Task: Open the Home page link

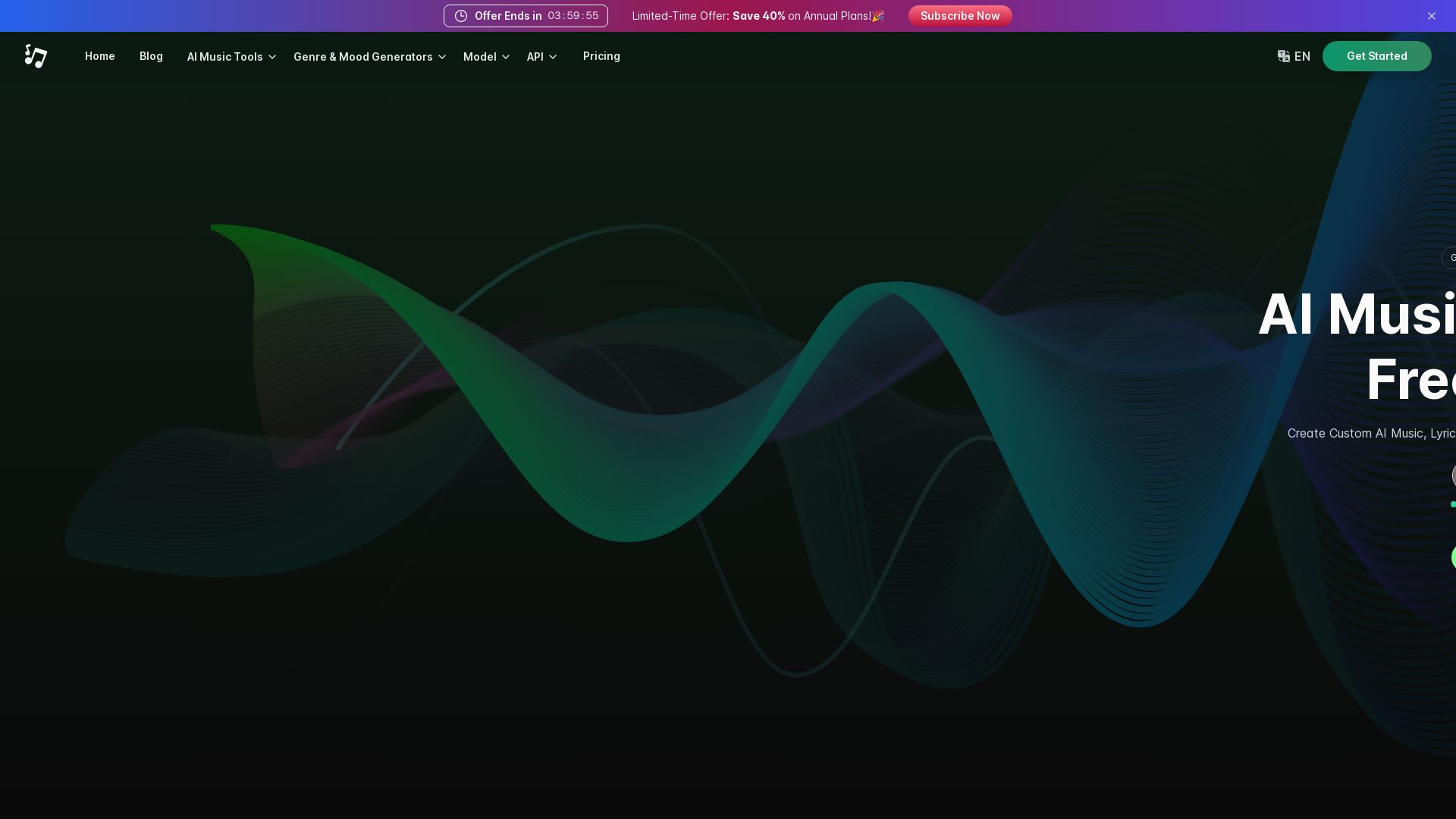Action: coord(100,56)
